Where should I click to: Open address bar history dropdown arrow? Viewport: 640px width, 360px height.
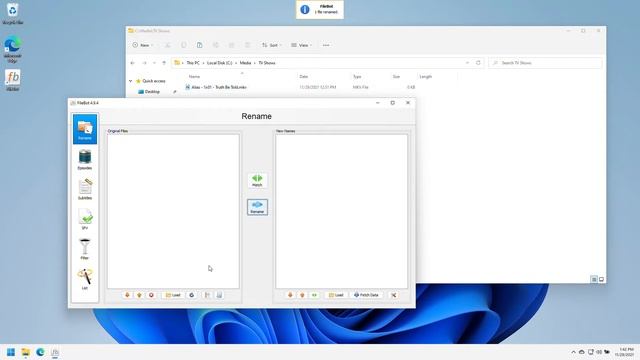click(467, 63)
